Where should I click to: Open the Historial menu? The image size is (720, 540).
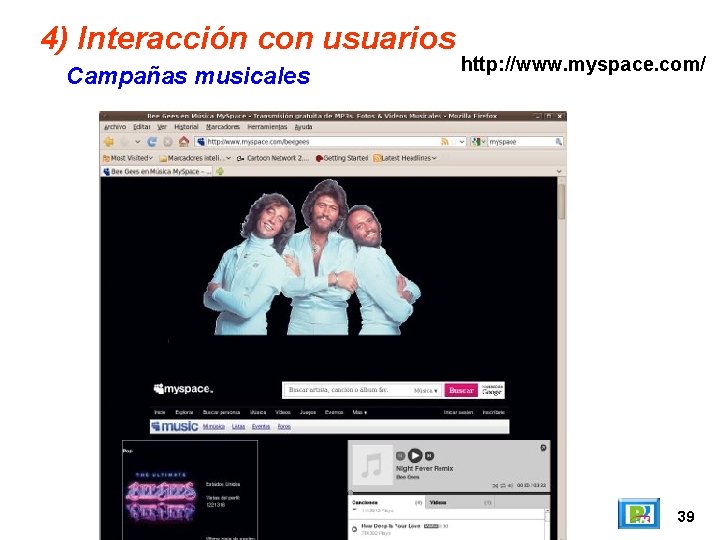[x=186, y=127]
